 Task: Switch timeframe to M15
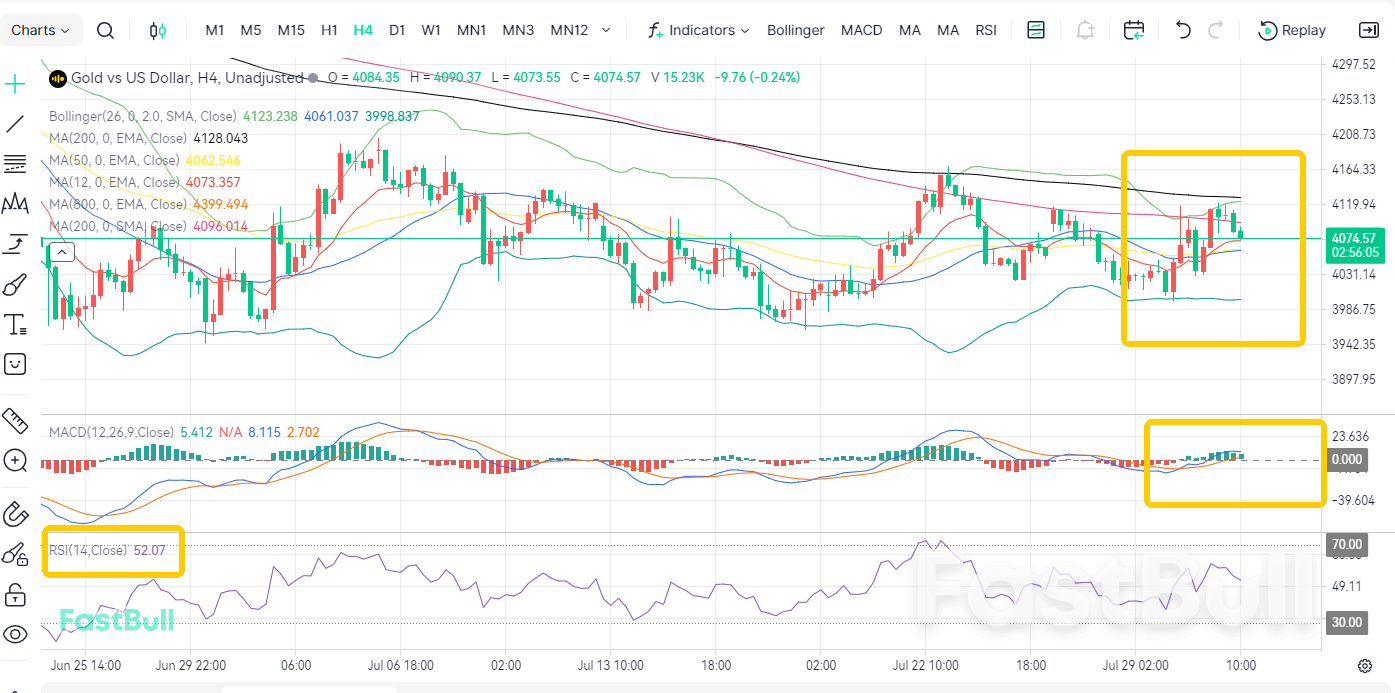click(x=291, y=30)
